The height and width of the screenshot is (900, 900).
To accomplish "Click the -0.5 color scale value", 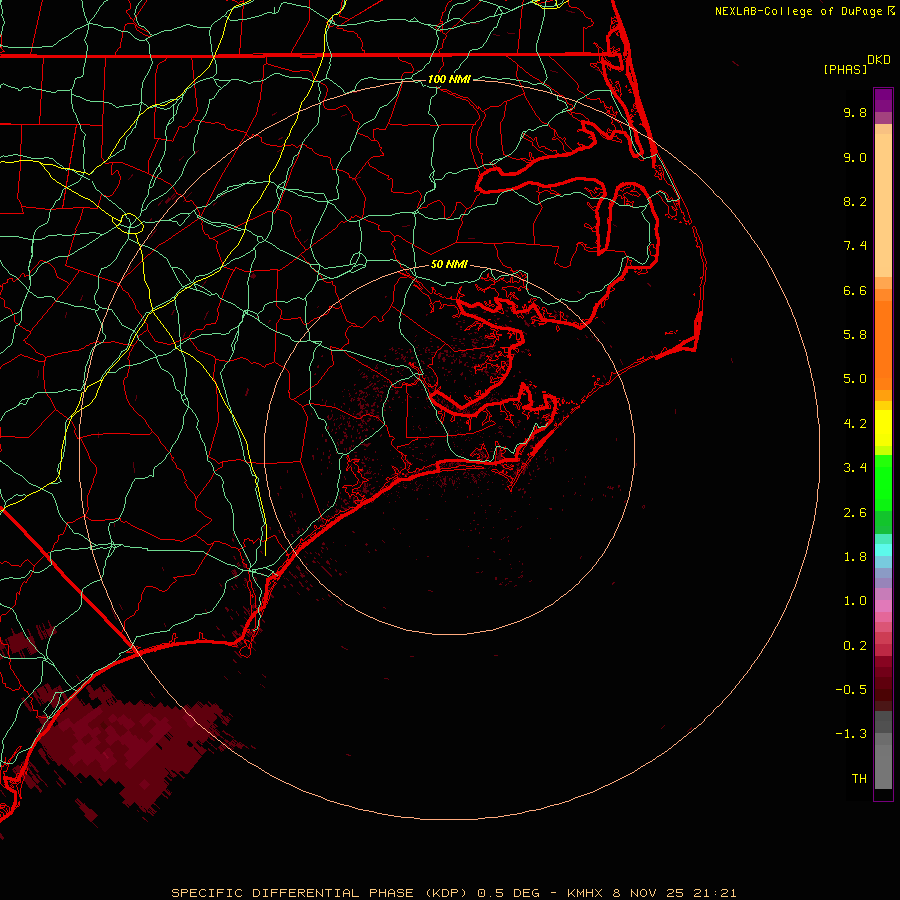I will point(851,690).
